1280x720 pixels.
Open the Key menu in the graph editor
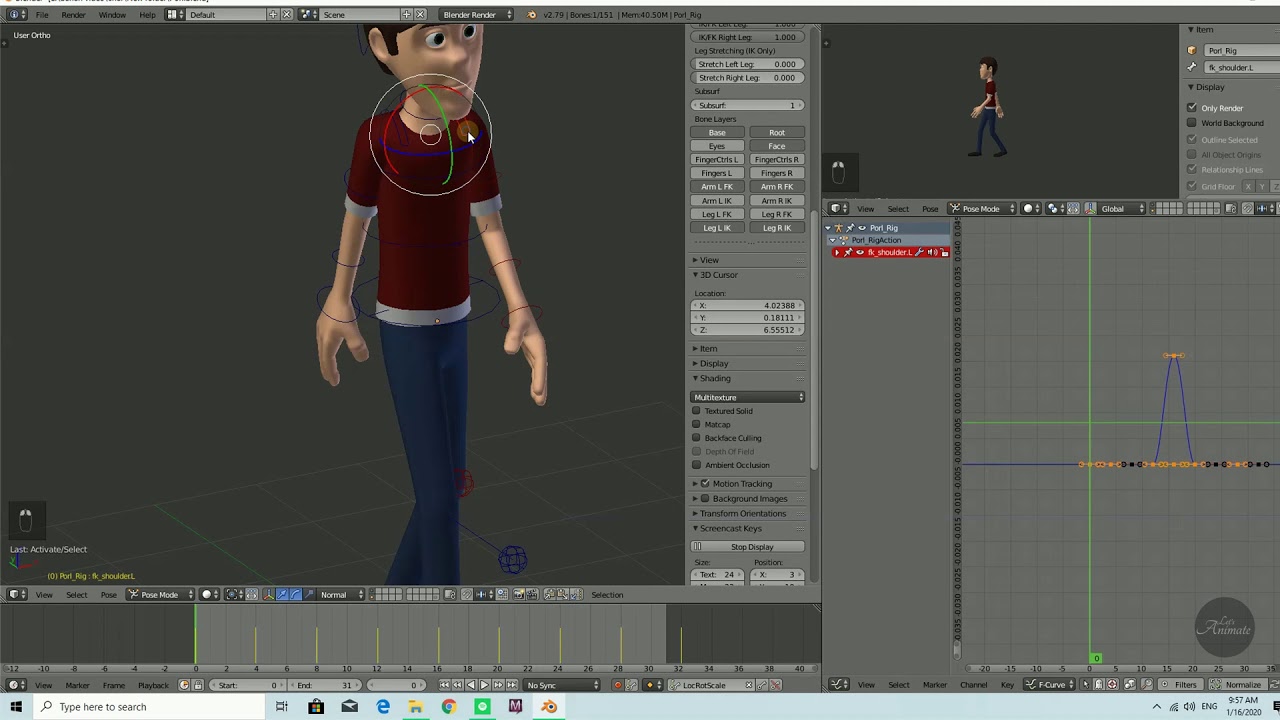(1007, 685)
